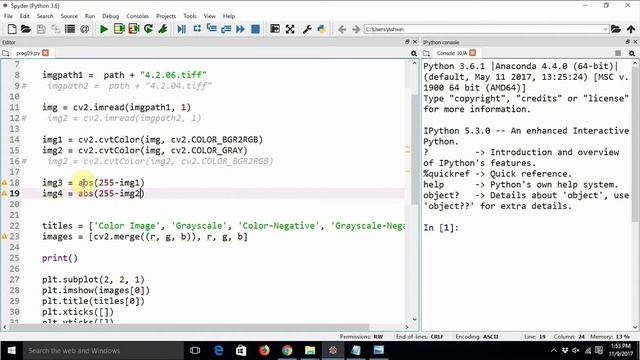Viewport: 640px width, 360px height.
Task: Save all files from the toolbar
Action: 55,29
